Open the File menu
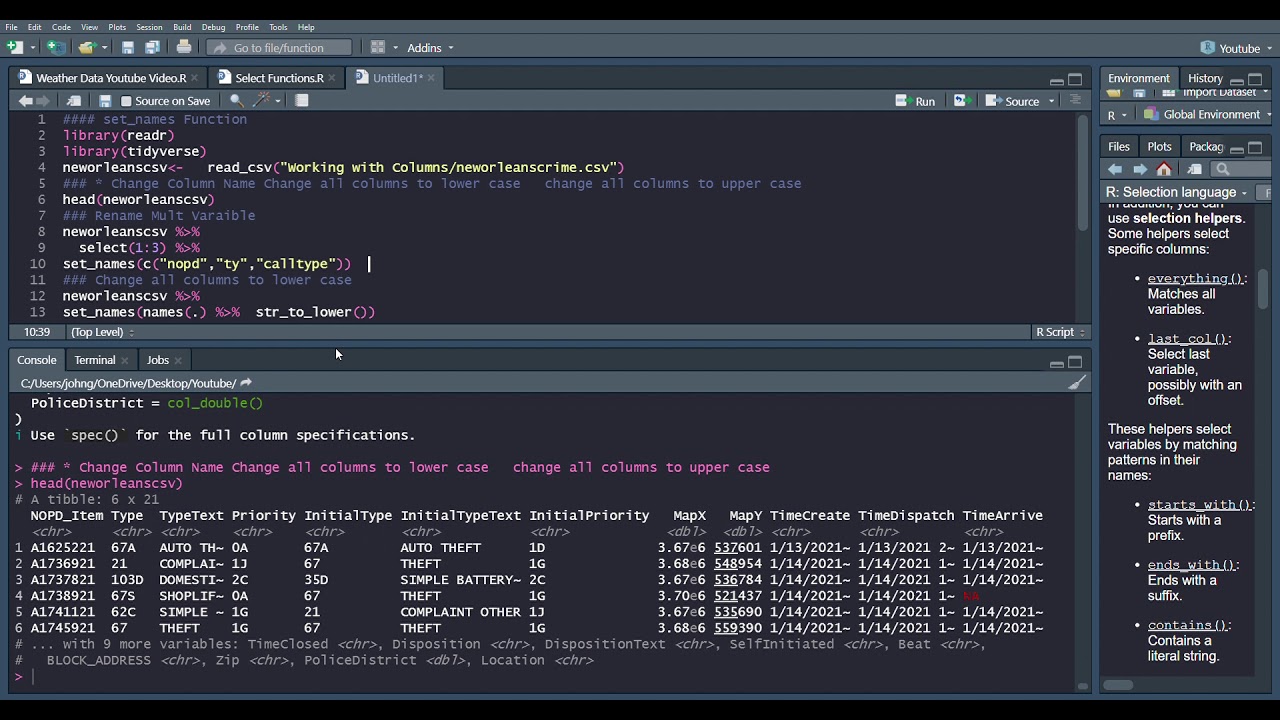The image size is (1280, 720). 11,27
